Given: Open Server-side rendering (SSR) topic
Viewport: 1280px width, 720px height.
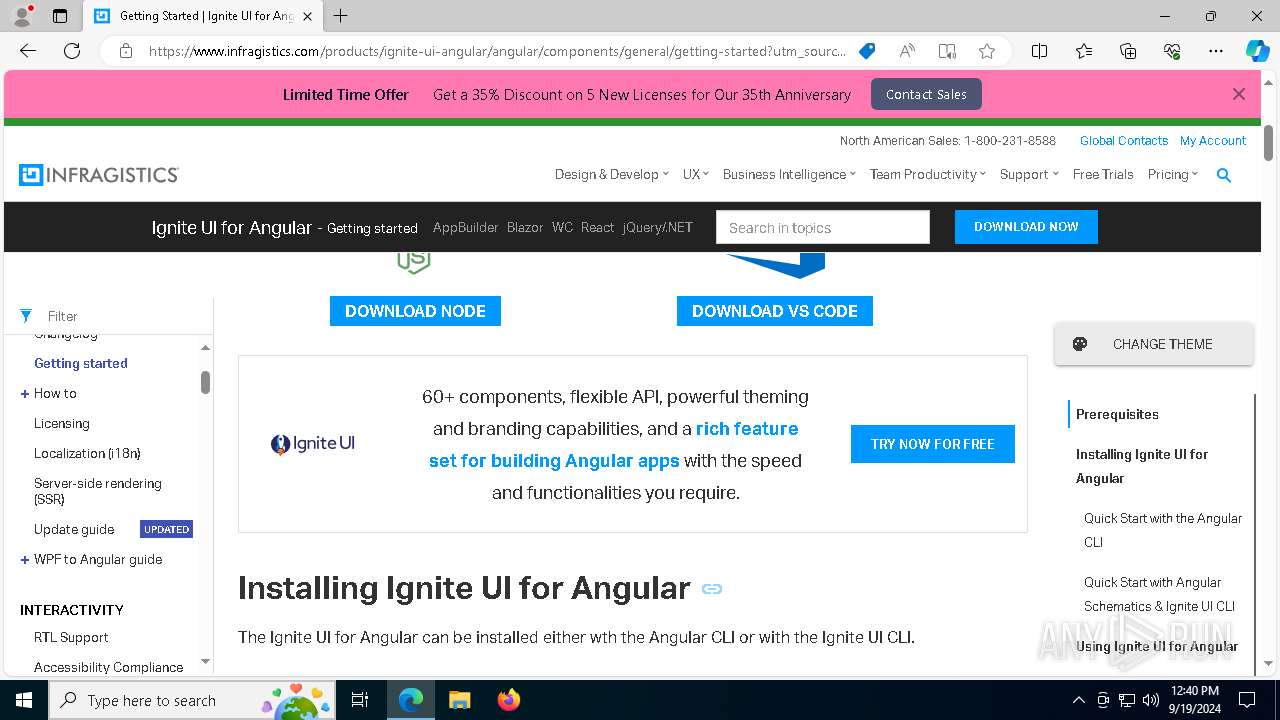Looking at the screenshot, I should coord(97,491).
